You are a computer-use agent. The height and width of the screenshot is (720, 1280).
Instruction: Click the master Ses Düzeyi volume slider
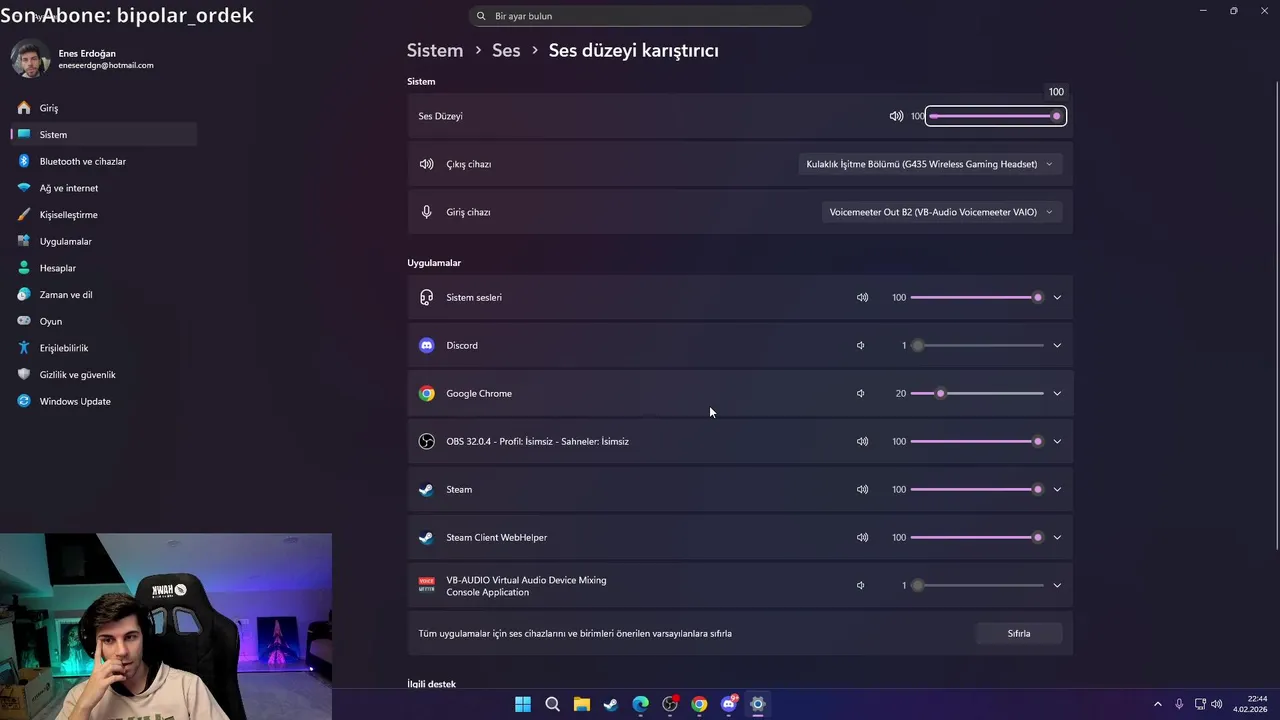995,116
